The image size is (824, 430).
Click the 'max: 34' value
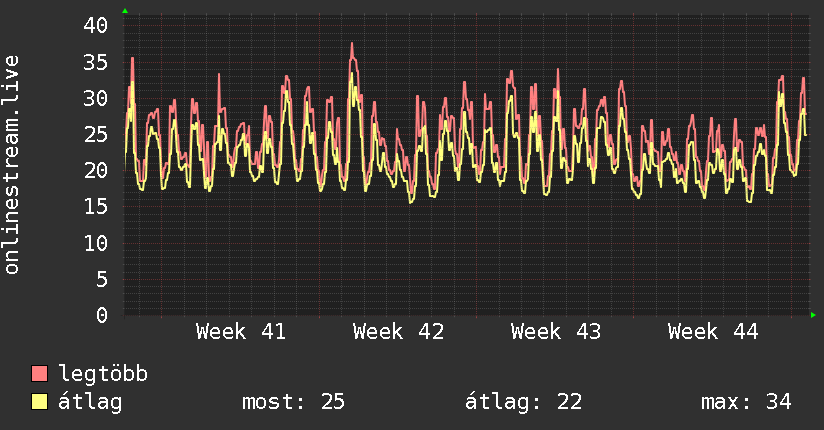746,402
